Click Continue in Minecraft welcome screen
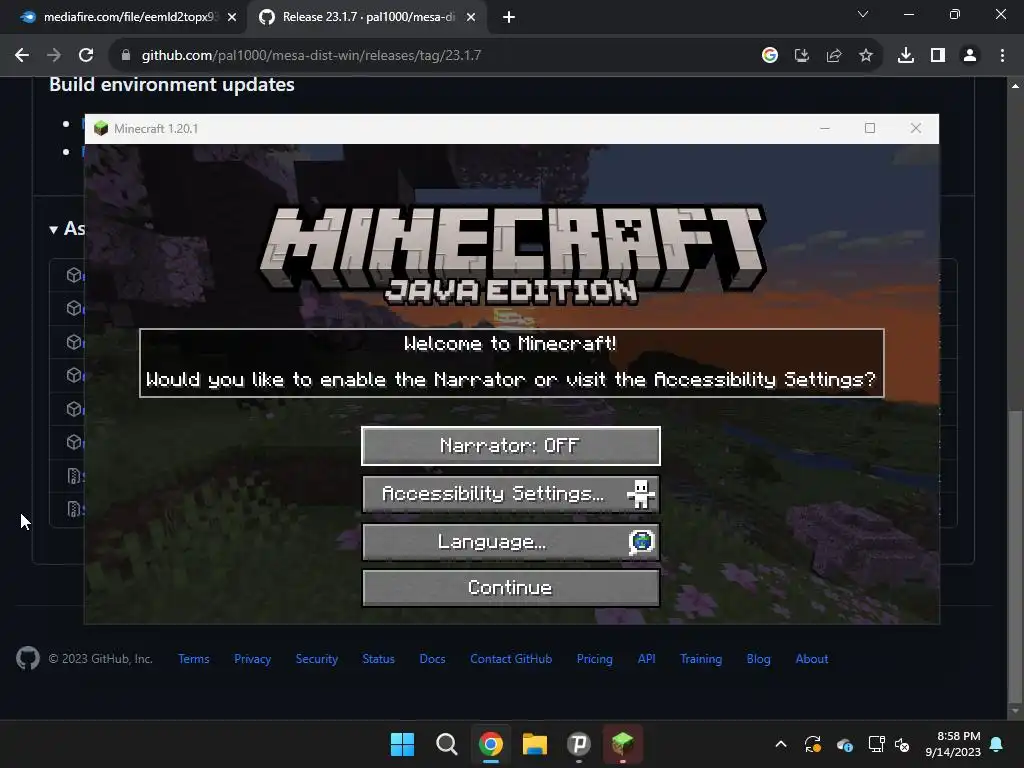 511,588
